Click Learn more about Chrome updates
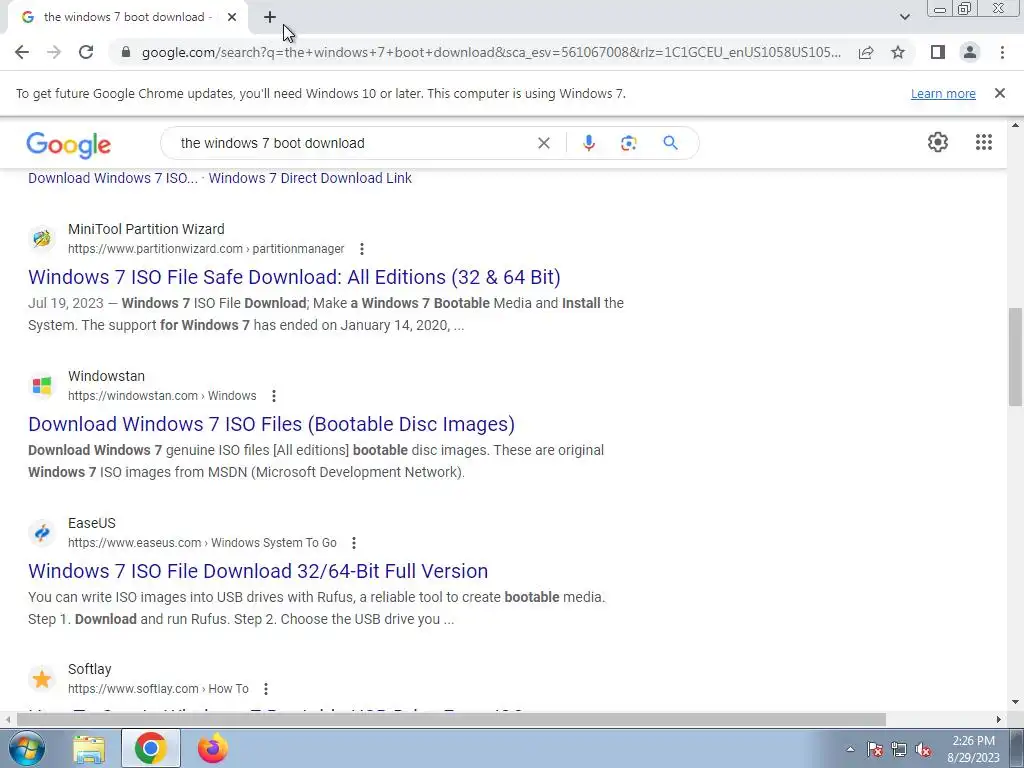This screenshot has height=768, width=1024. (943, 93)
